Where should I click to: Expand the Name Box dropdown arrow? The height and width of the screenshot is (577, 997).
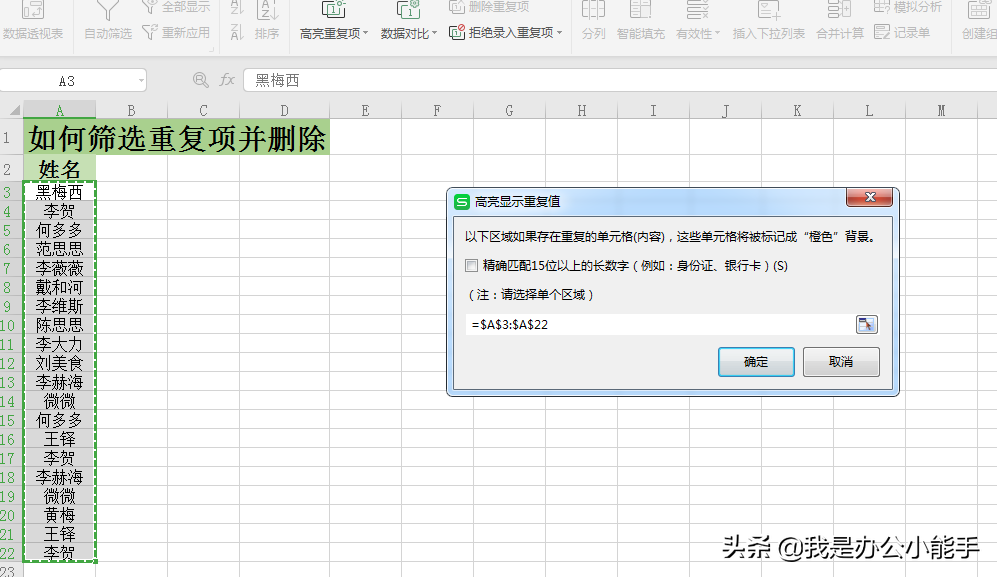141,81
